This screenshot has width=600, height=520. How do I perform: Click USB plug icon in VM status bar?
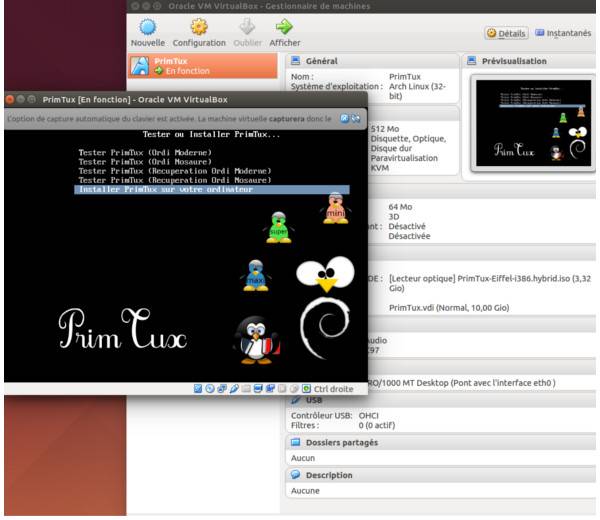pyautogui.click(x=234, y=389)
